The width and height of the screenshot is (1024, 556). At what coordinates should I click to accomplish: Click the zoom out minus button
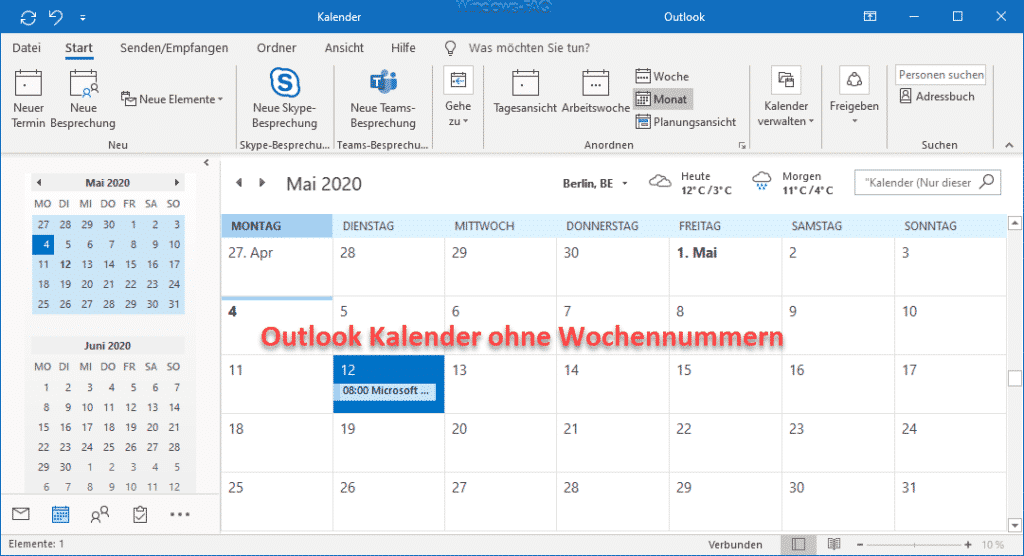(x=860, y=544)
